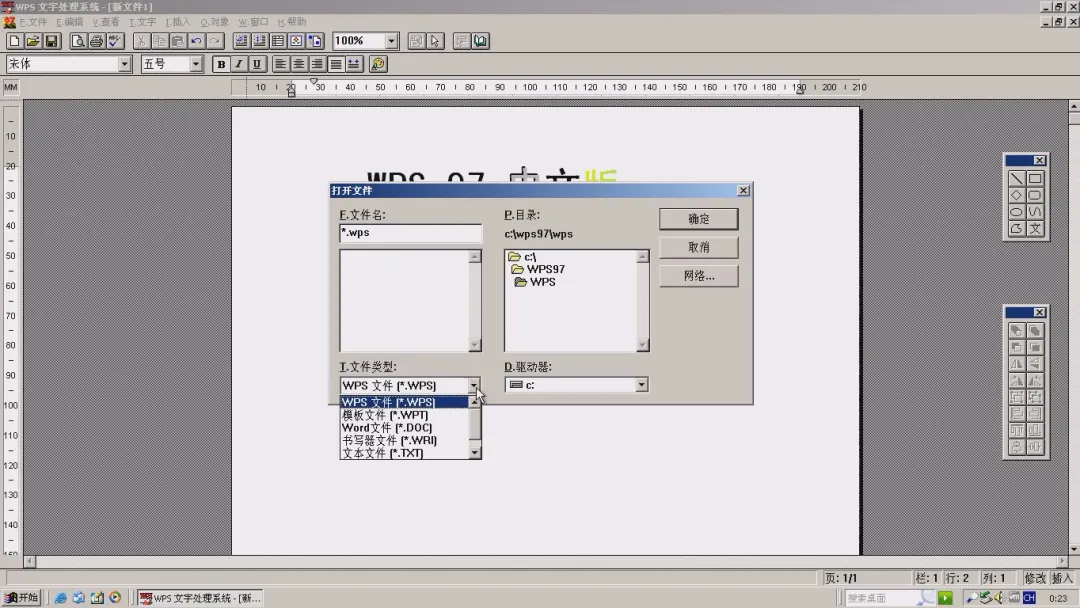Open the 宋体 font name dropdown
1080x608 pixels.
tap(124, 64)
